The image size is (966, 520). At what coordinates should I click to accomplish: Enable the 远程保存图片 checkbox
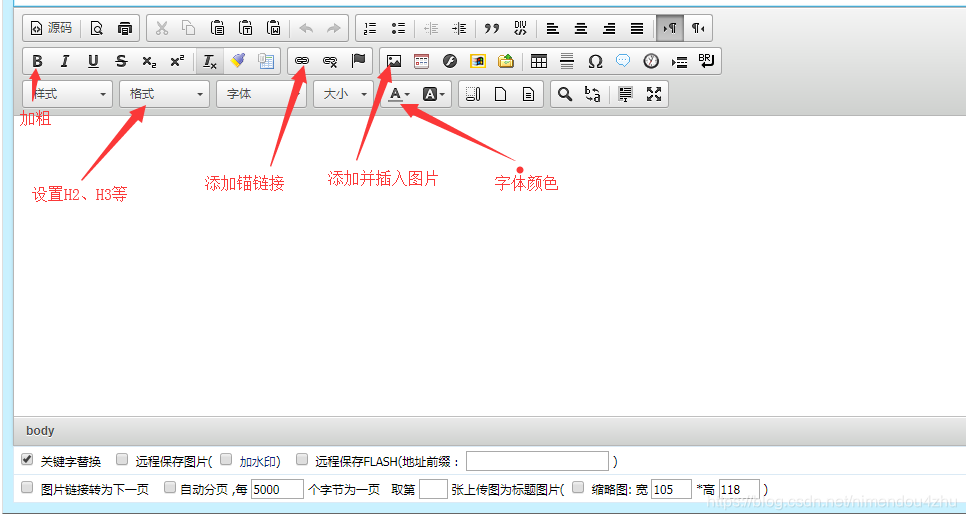(x=122, y=460)
